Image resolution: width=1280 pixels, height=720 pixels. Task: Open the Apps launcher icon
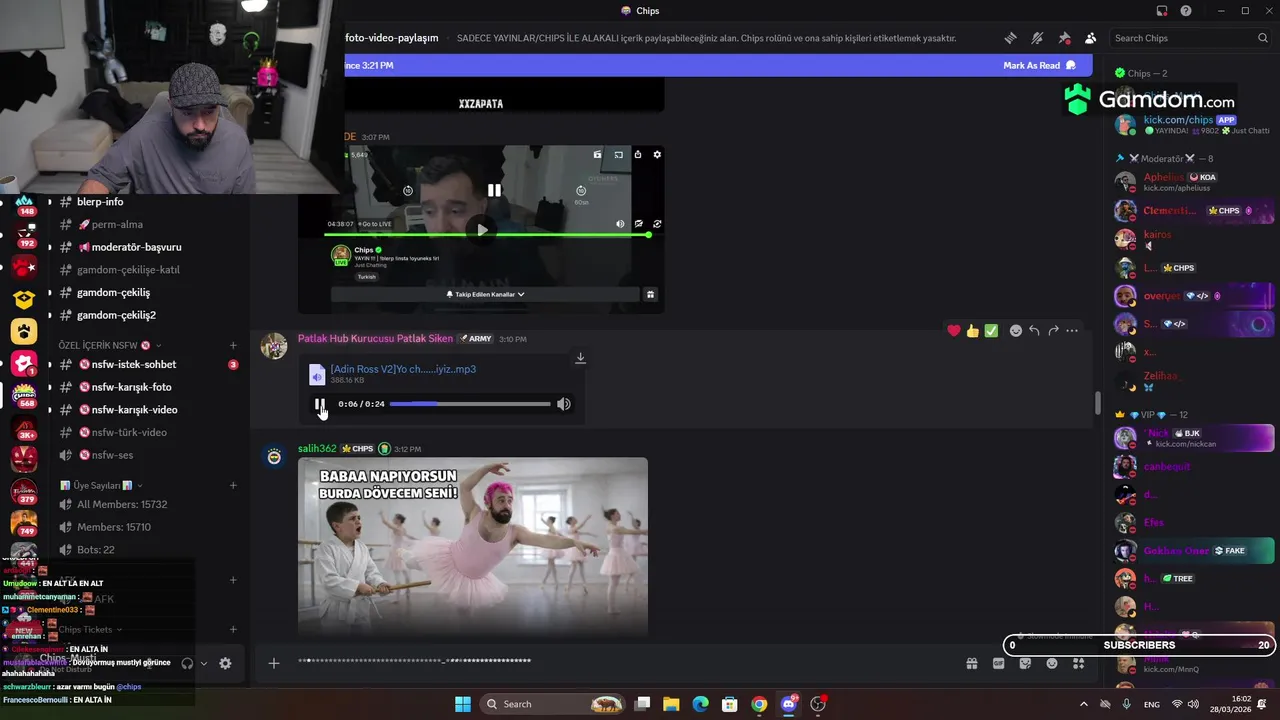tap(1079, 663)
